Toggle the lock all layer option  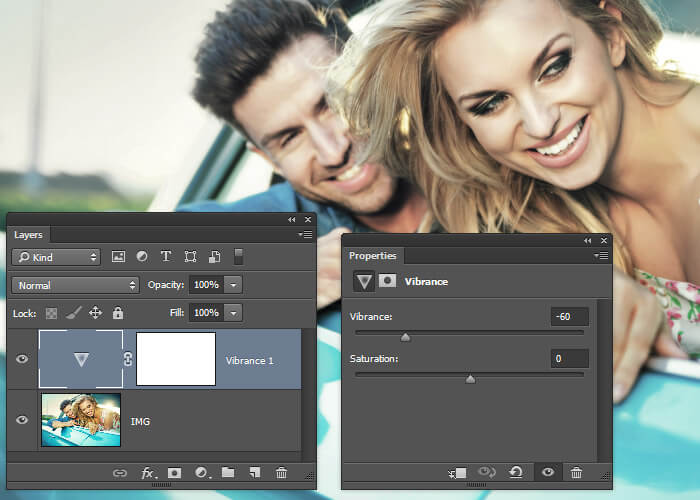(118, 313)
